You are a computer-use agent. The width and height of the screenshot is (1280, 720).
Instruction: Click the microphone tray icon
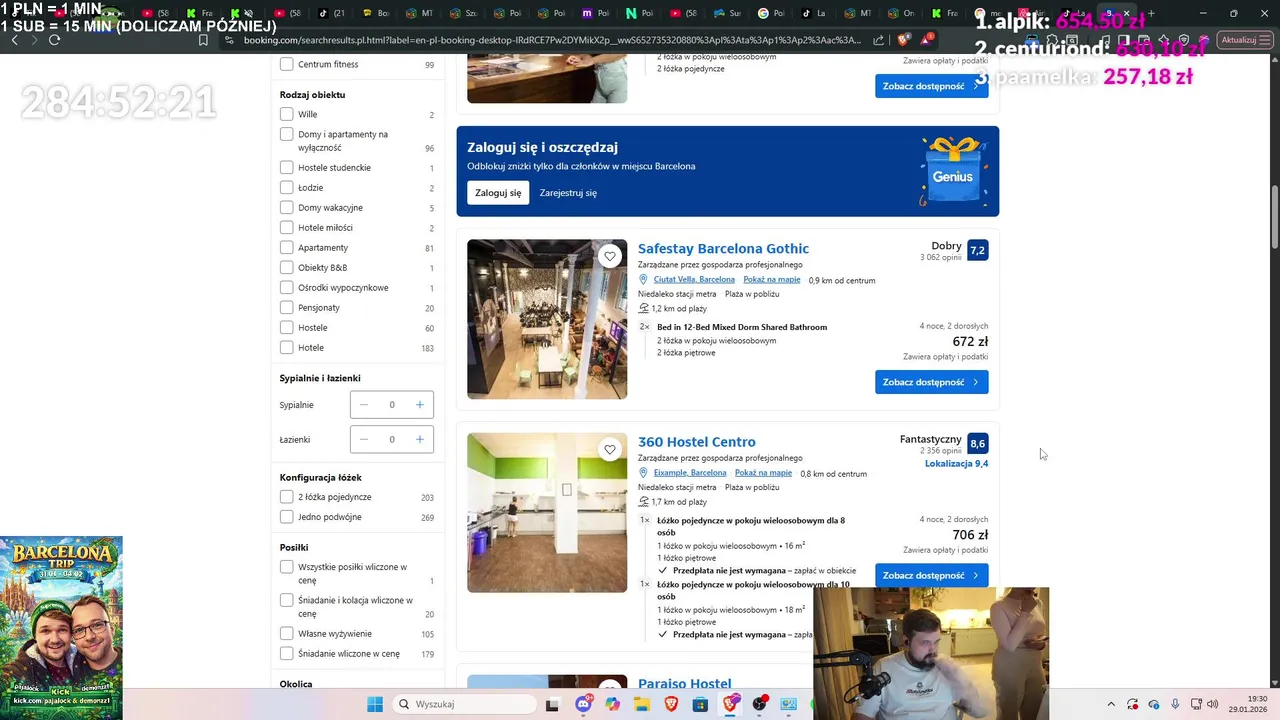click(x=1175, y=704)
